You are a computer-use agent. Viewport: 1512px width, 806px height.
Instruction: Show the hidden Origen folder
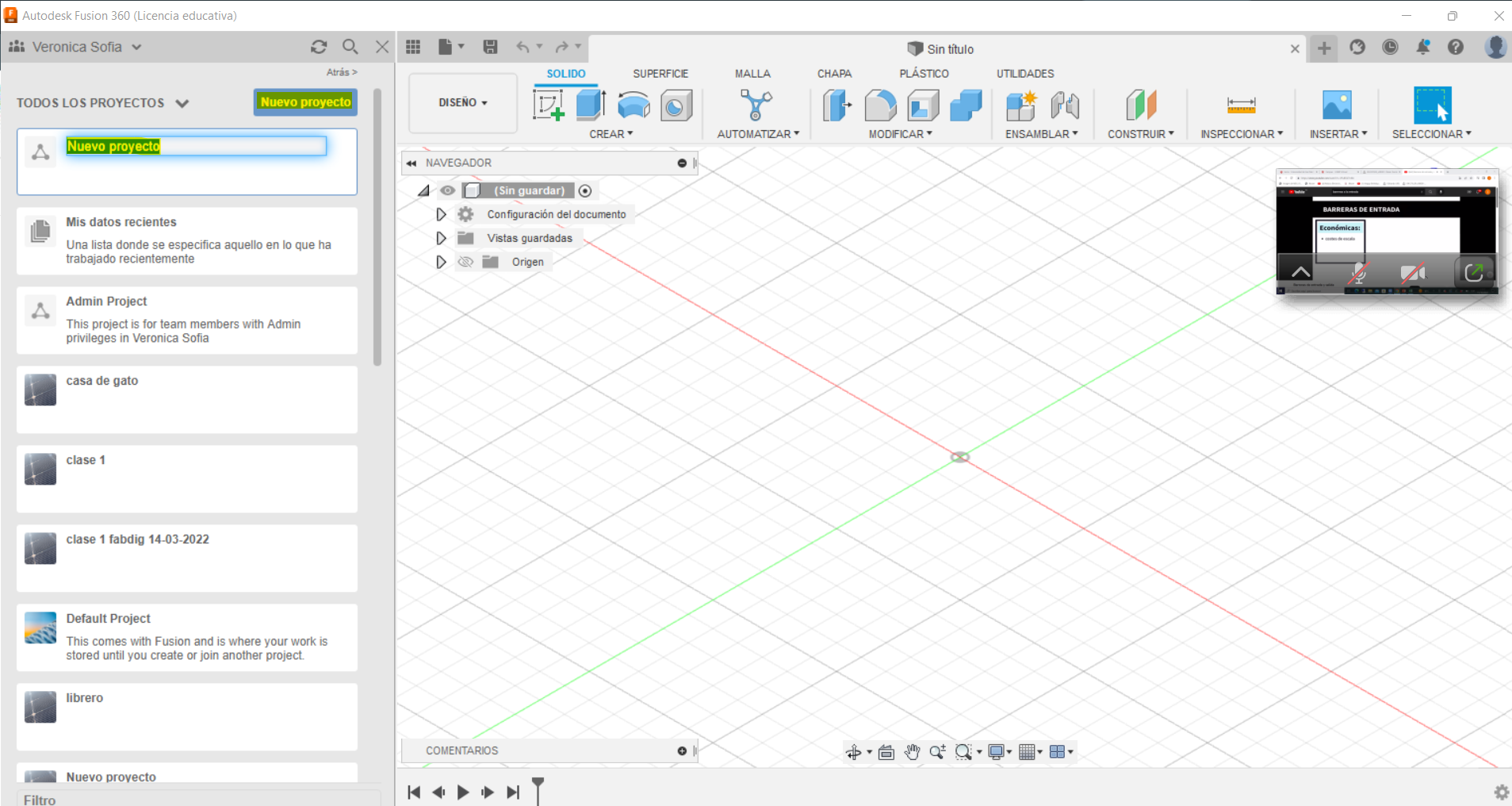[465, 262]
